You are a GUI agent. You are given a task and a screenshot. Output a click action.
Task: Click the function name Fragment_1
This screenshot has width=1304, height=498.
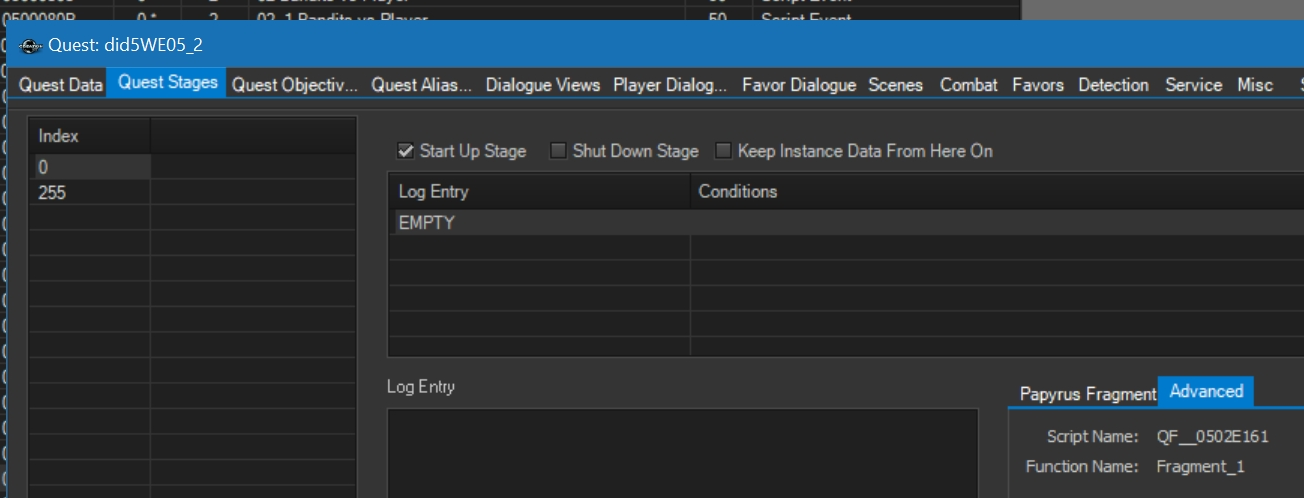[1200, 467]
